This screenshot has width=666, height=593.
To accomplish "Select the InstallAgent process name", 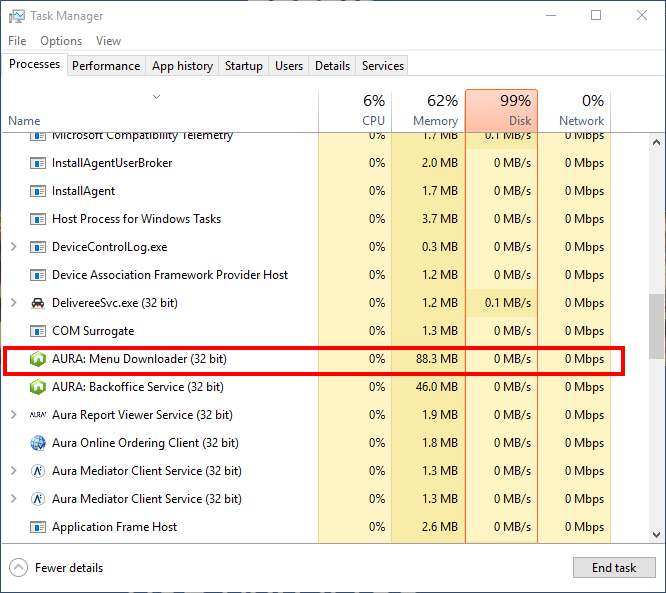I will (83, 191).
